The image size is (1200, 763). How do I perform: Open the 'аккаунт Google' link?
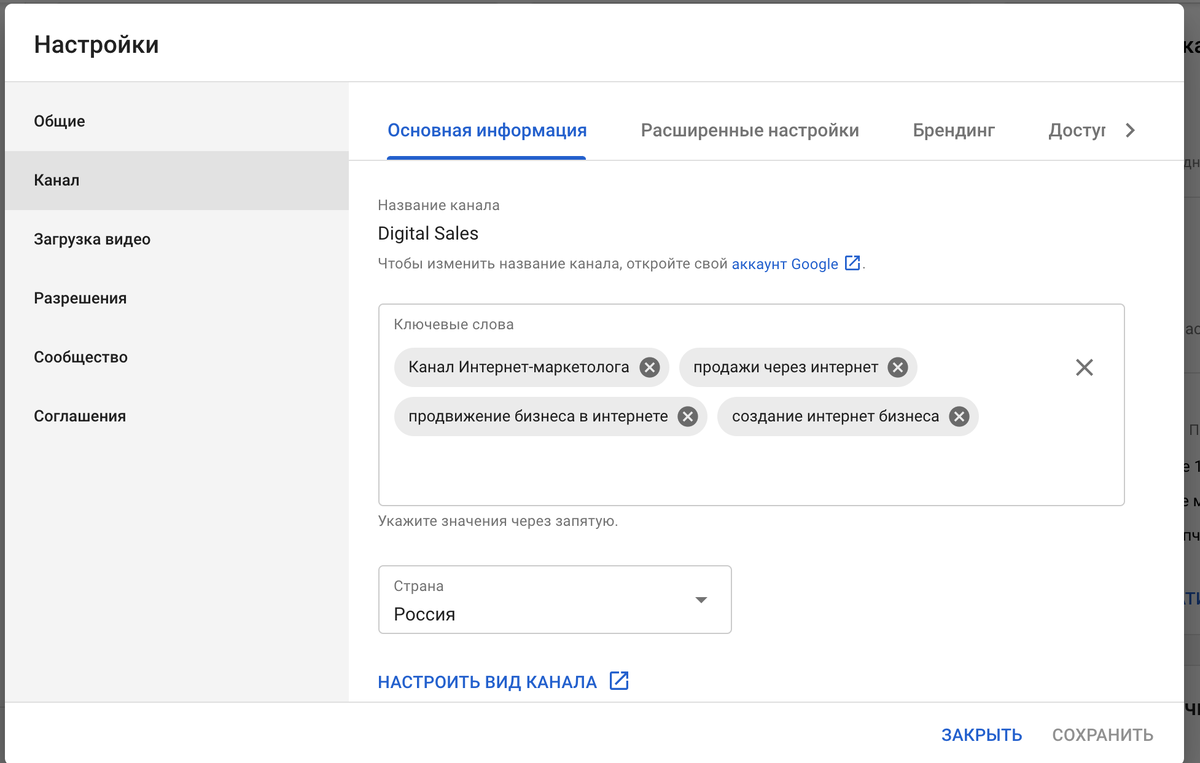785,264
